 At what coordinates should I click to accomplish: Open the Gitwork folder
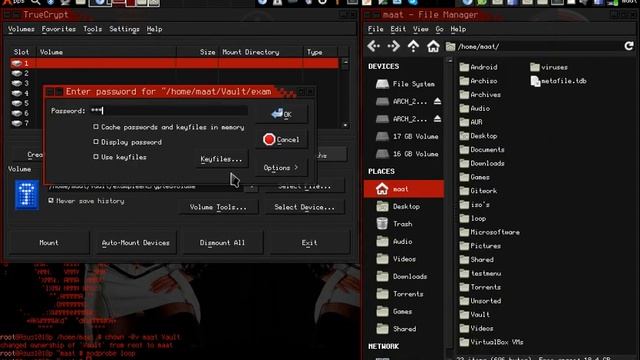click(478, 191)
